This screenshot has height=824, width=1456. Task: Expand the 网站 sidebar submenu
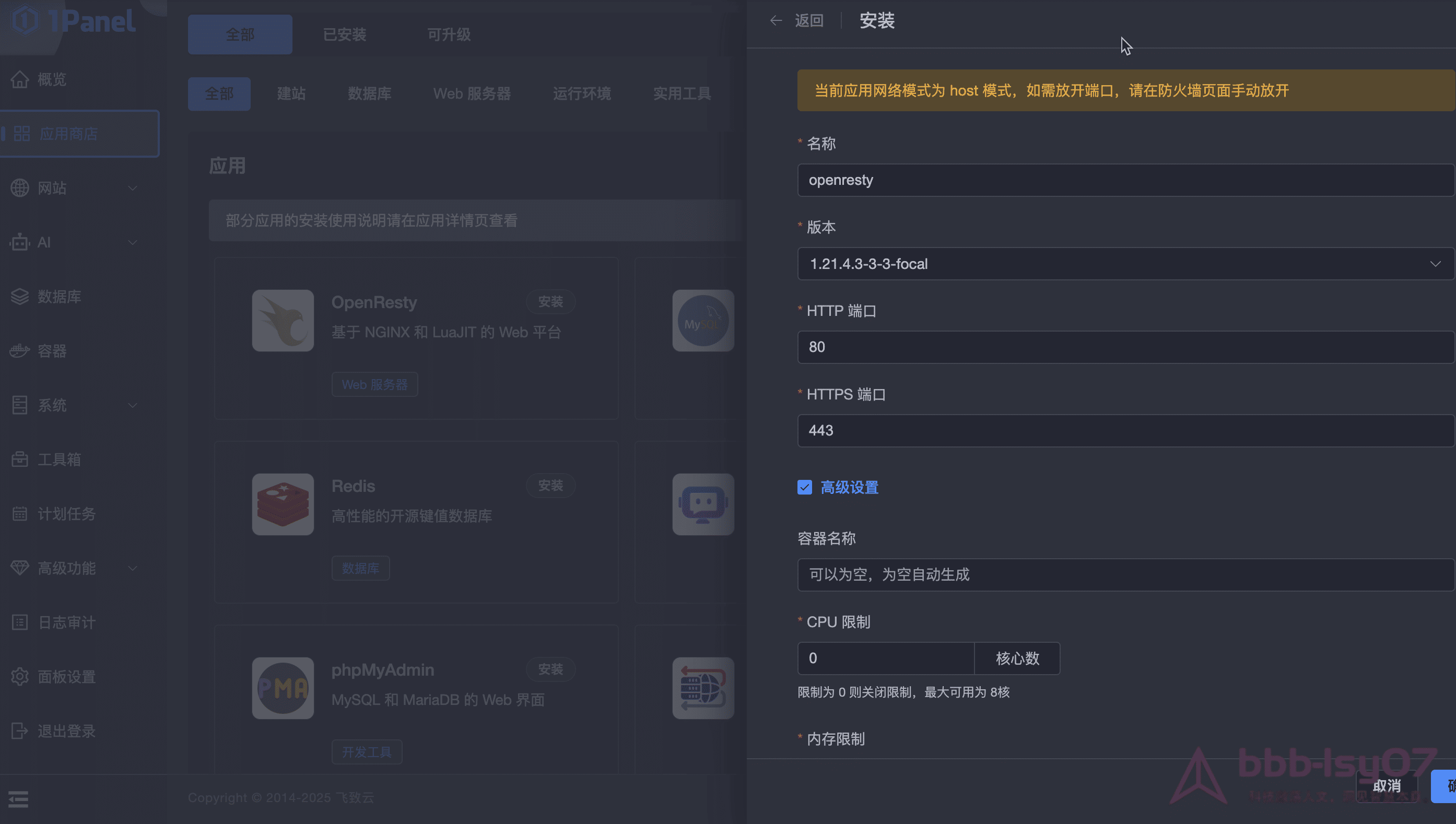[133, 188]
